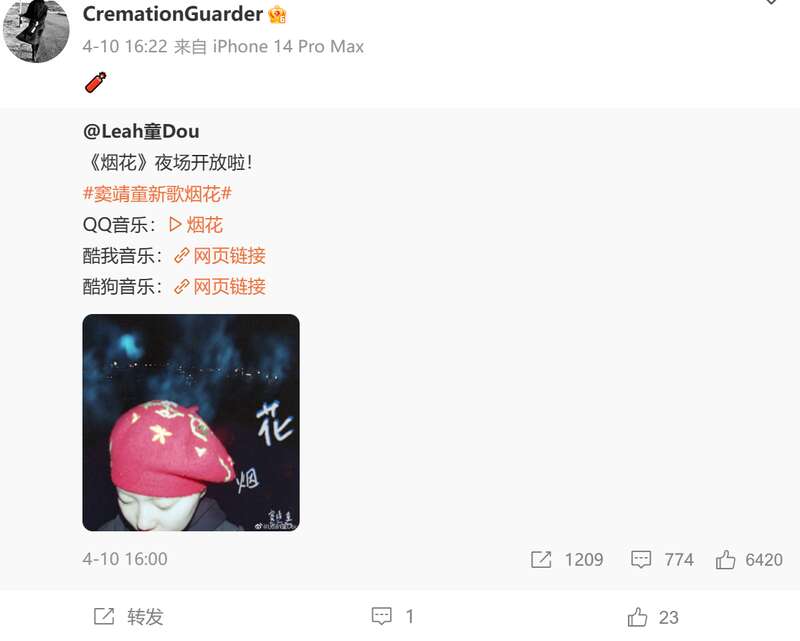Open the @Leah童Dou profile link

(141, 131)
